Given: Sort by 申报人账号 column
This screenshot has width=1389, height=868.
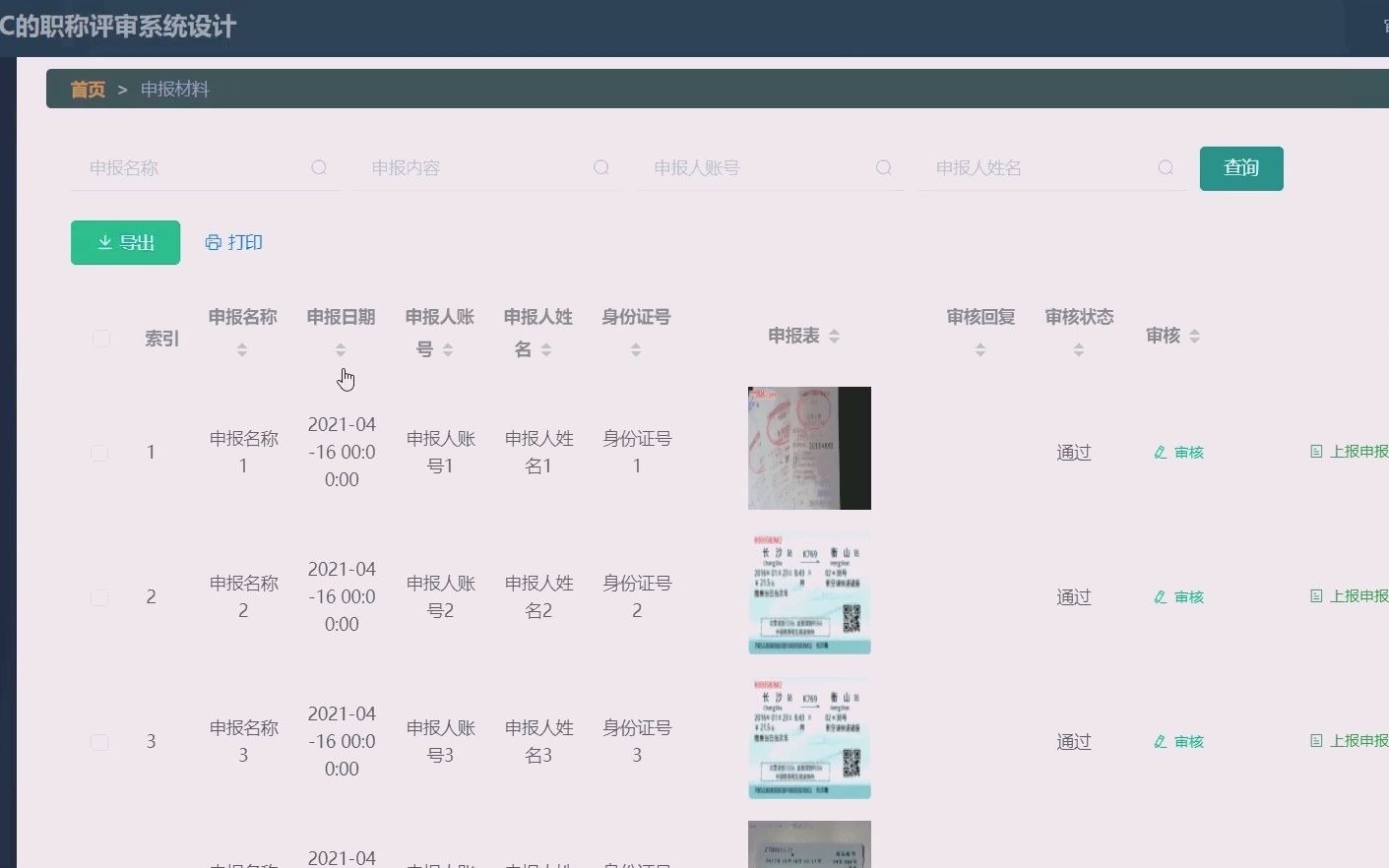Looking at the screenshot, I should tap(448, 349).
